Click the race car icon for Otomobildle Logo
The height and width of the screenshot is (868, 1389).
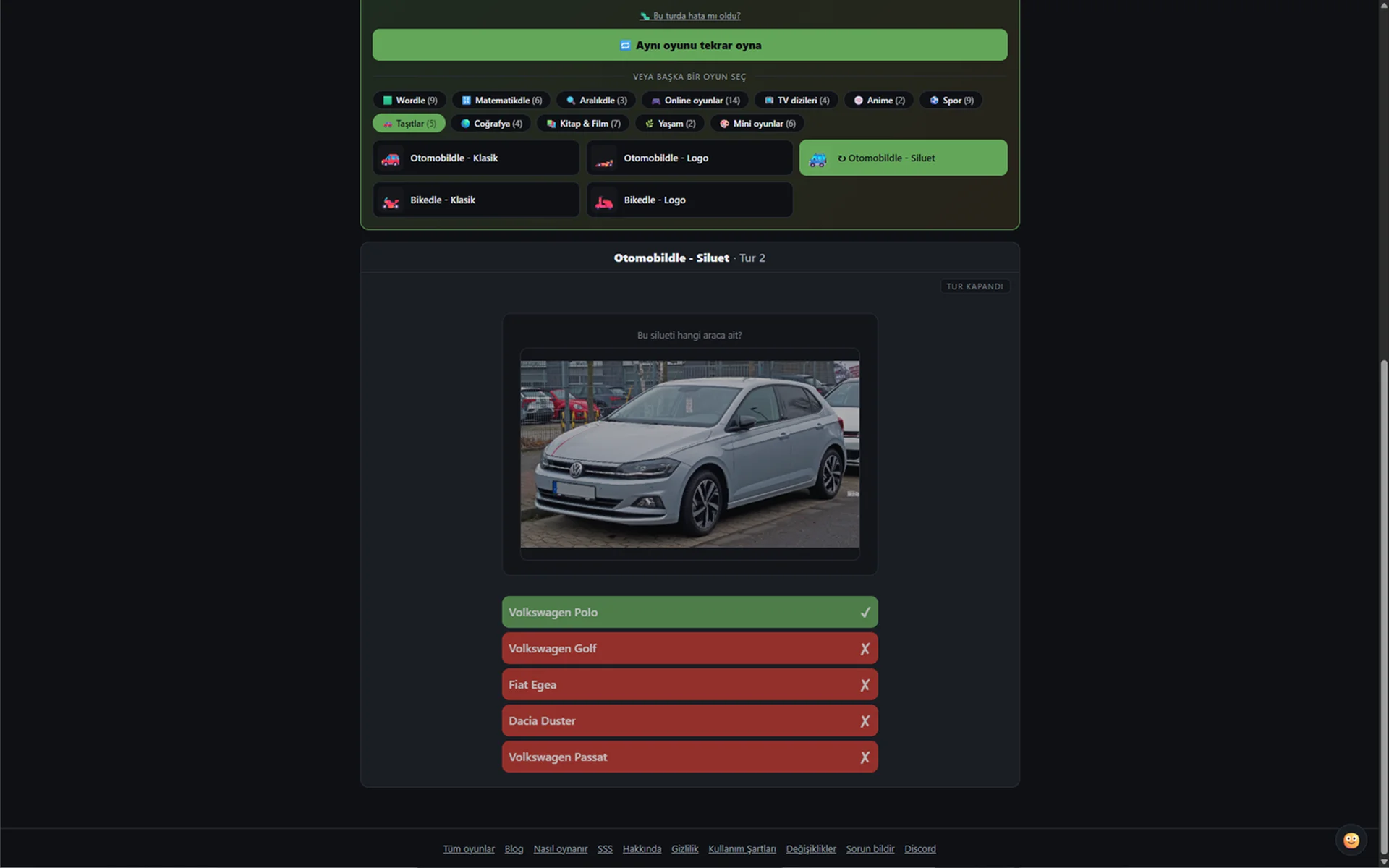[x=604, y=158]
